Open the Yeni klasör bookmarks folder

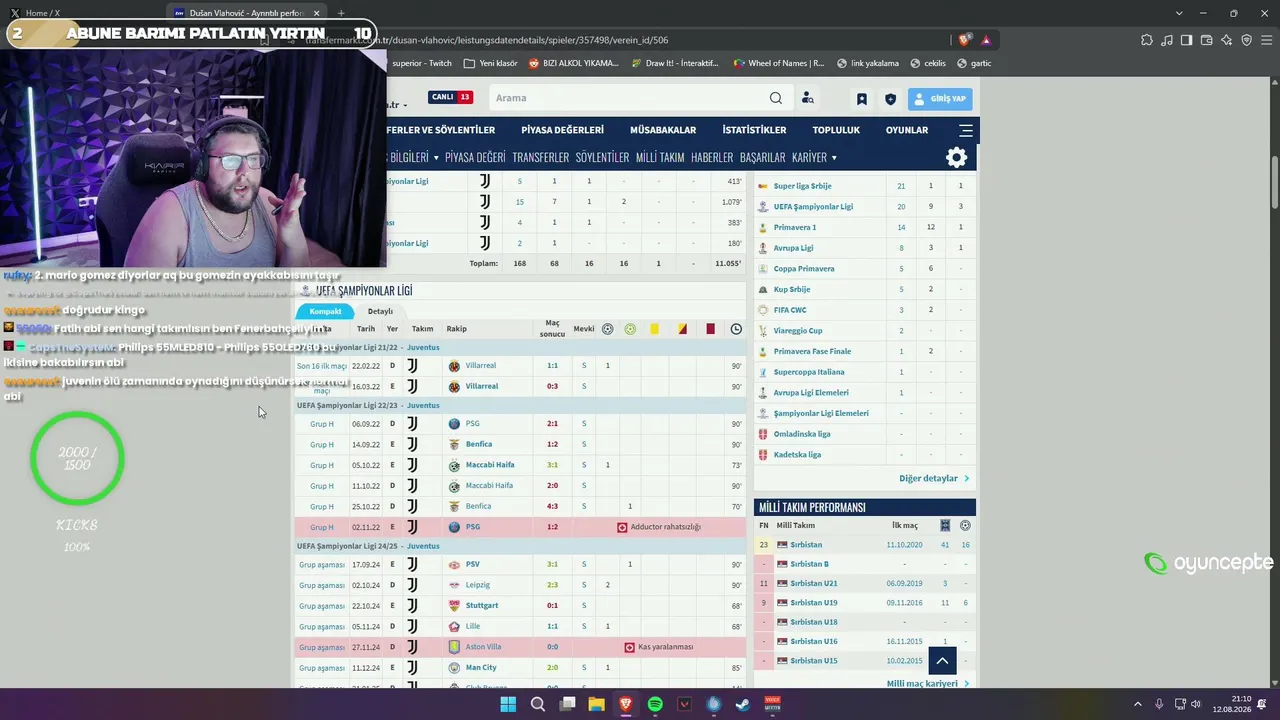(x=490, y=63)
